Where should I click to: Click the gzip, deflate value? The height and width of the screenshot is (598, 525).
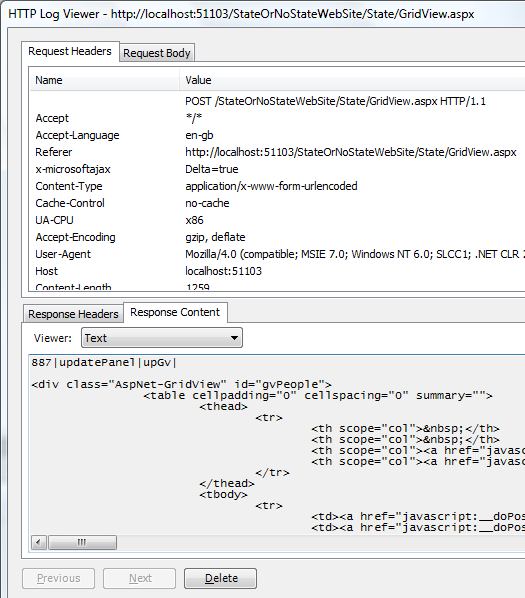[215, 237]
